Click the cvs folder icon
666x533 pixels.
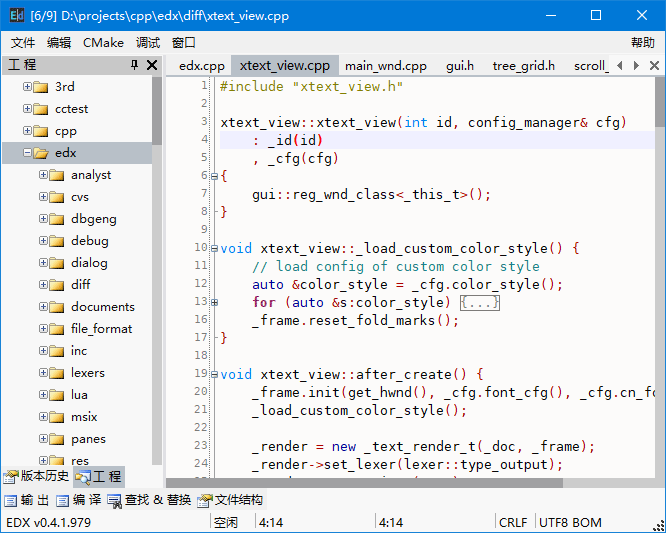56,197
